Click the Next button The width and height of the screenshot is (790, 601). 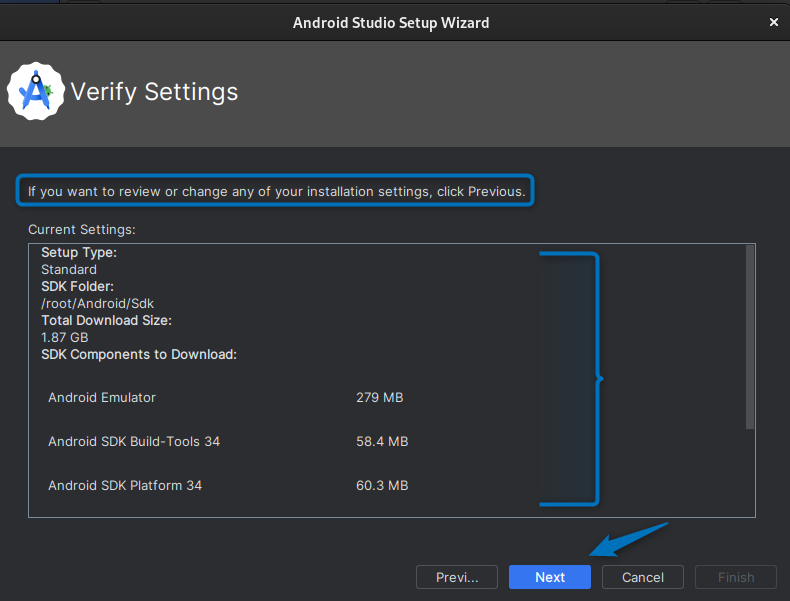coord(550,577)
